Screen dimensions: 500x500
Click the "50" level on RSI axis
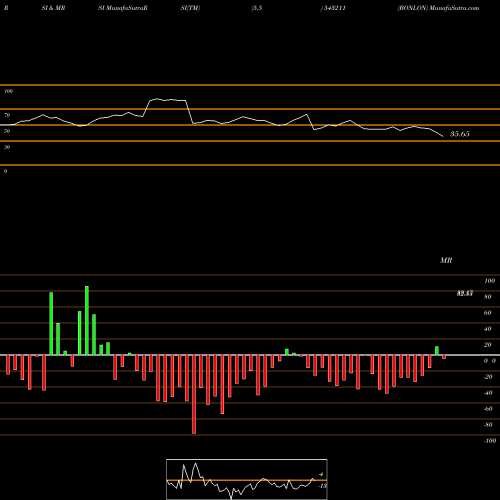7,131
